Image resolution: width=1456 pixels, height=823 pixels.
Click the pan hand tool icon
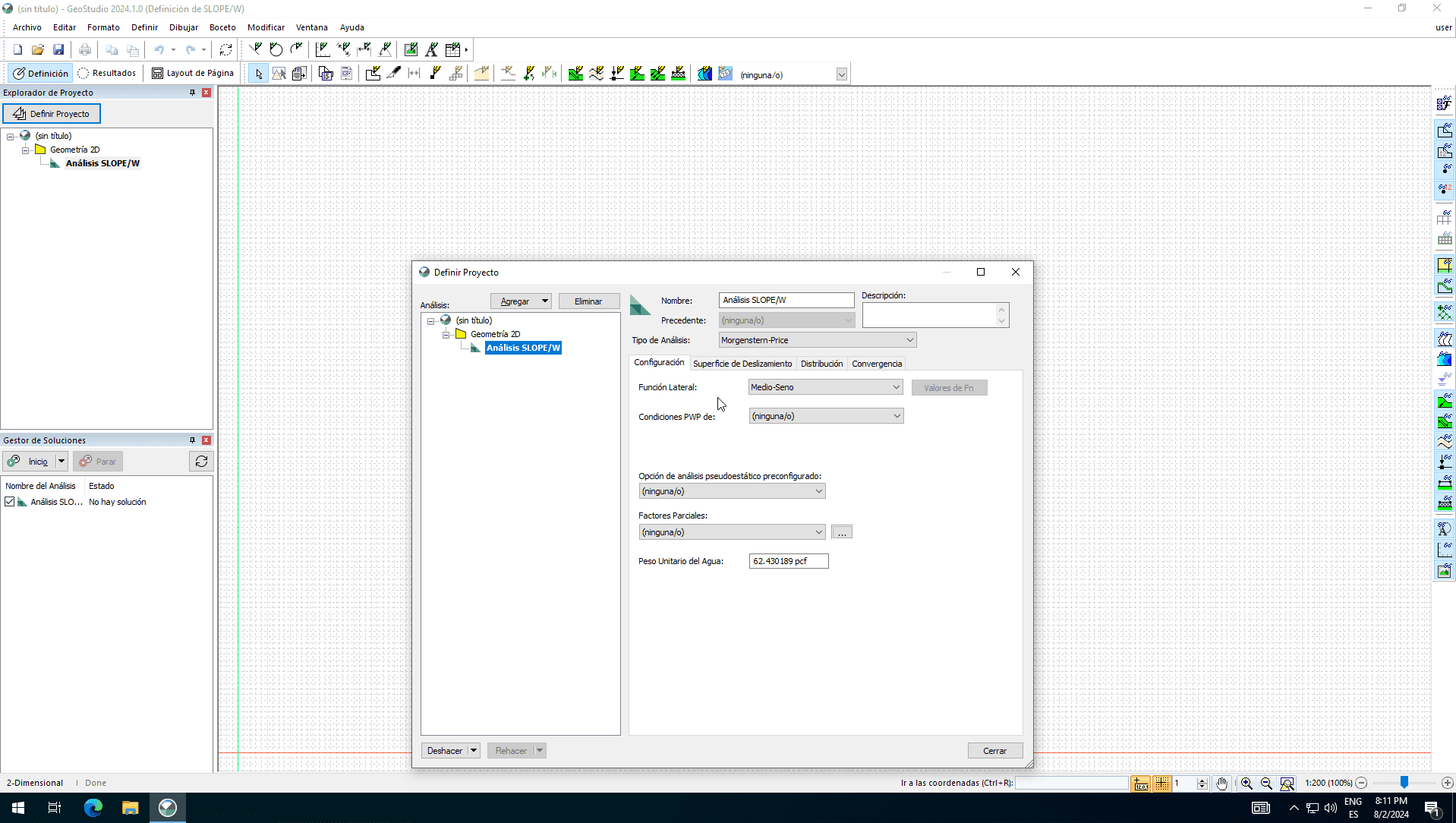coord(1221,783)
